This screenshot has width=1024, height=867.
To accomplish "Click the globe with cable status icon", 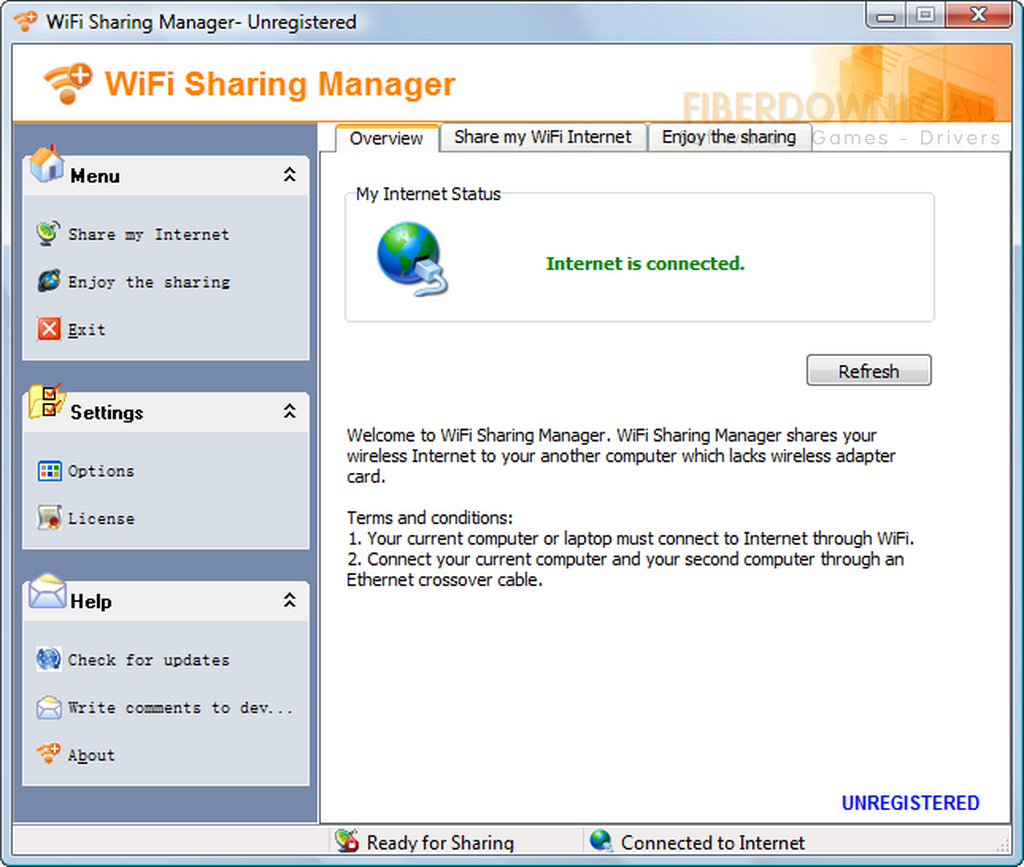I will pyautogui.click(x=412, y=259).
